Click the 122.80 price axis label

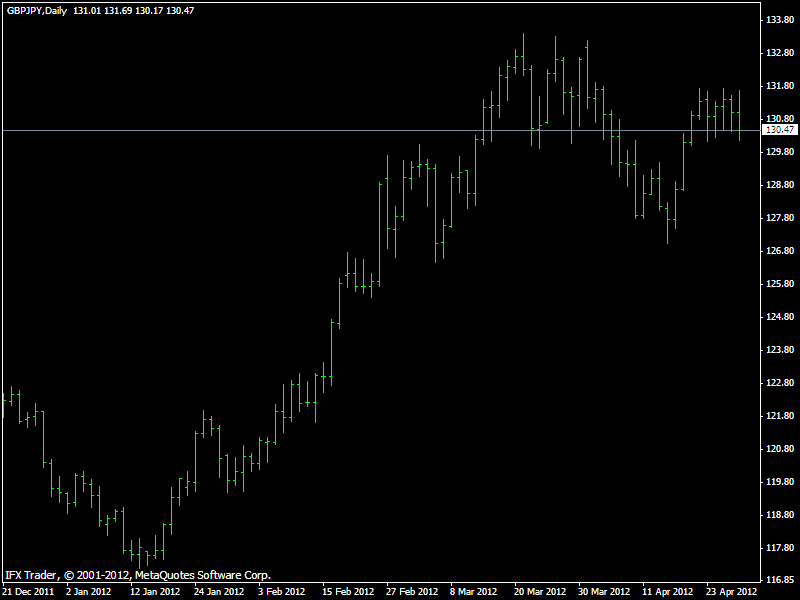tap(780, 383)
